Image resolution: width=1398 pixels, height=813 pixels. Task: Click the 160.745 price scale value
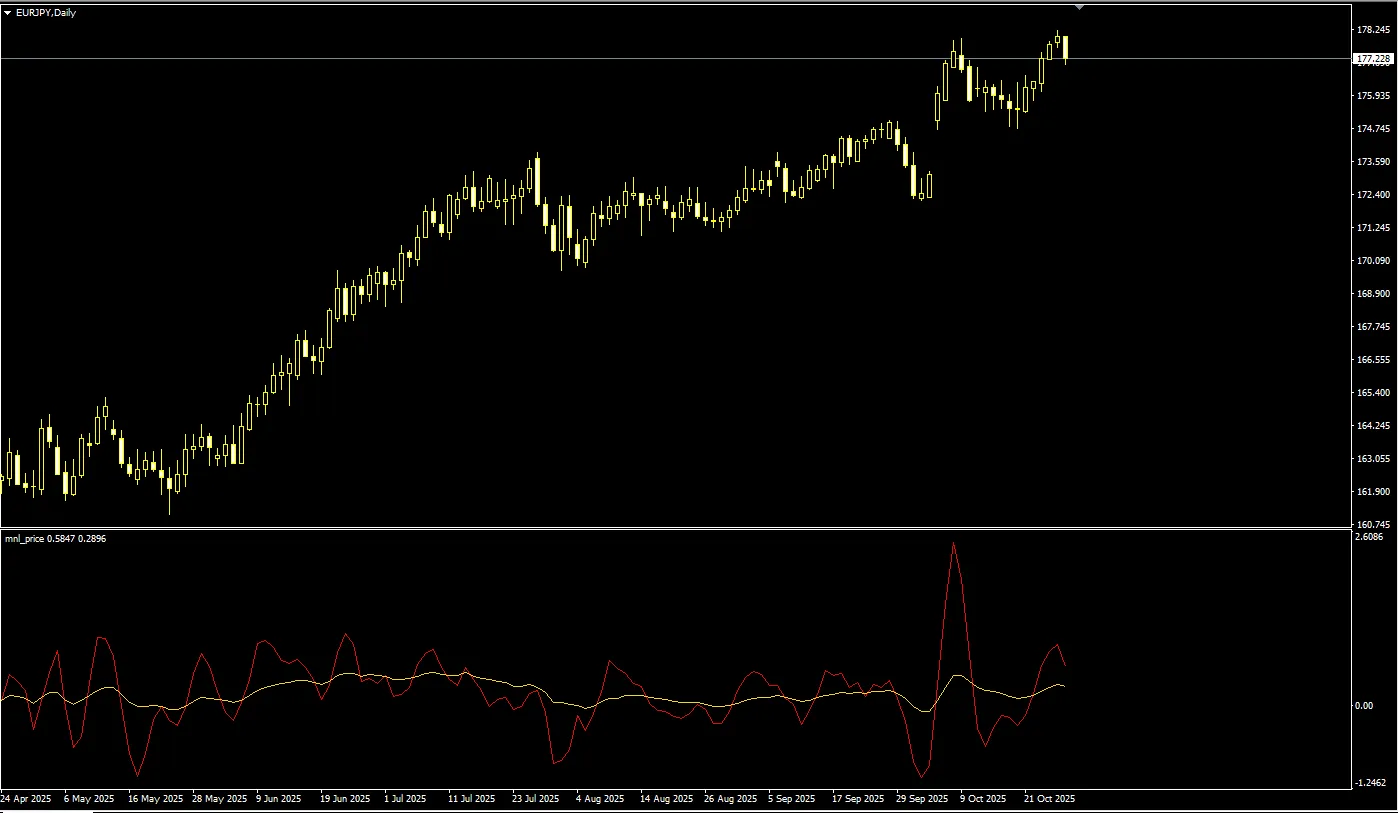[x=1373, y=524]
